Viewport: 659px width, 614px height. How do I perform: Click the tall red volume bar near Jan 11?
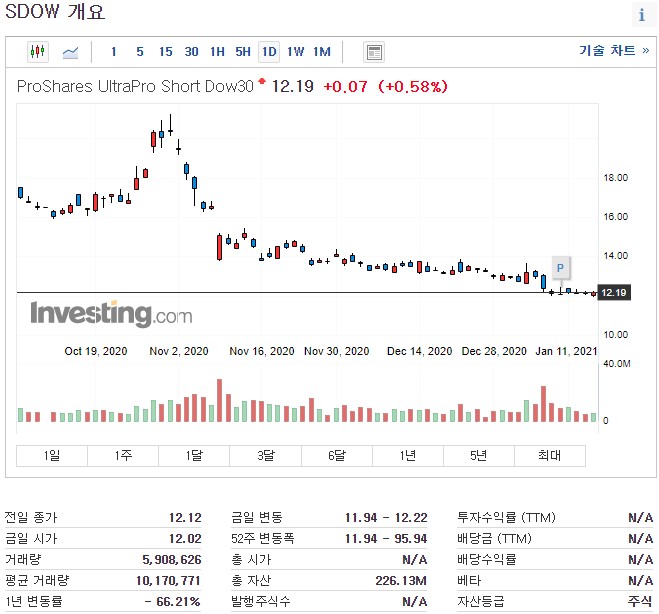[x=543, y=404]
